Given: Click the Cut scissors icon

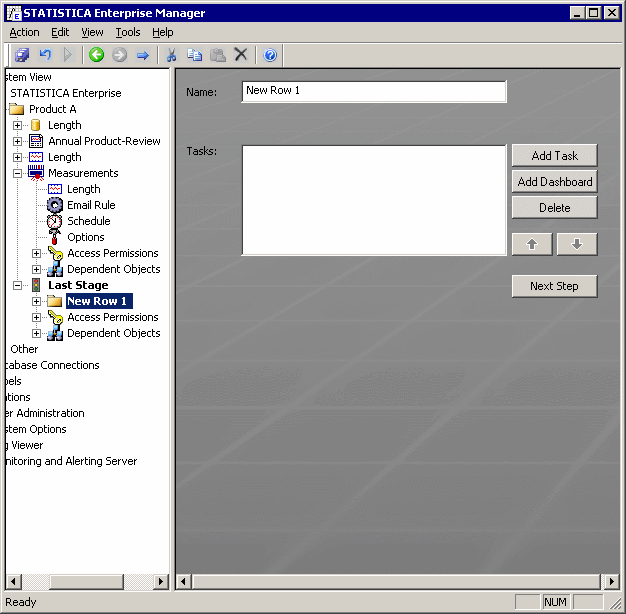Looking at the screenshot, I should tap(171, 55).
